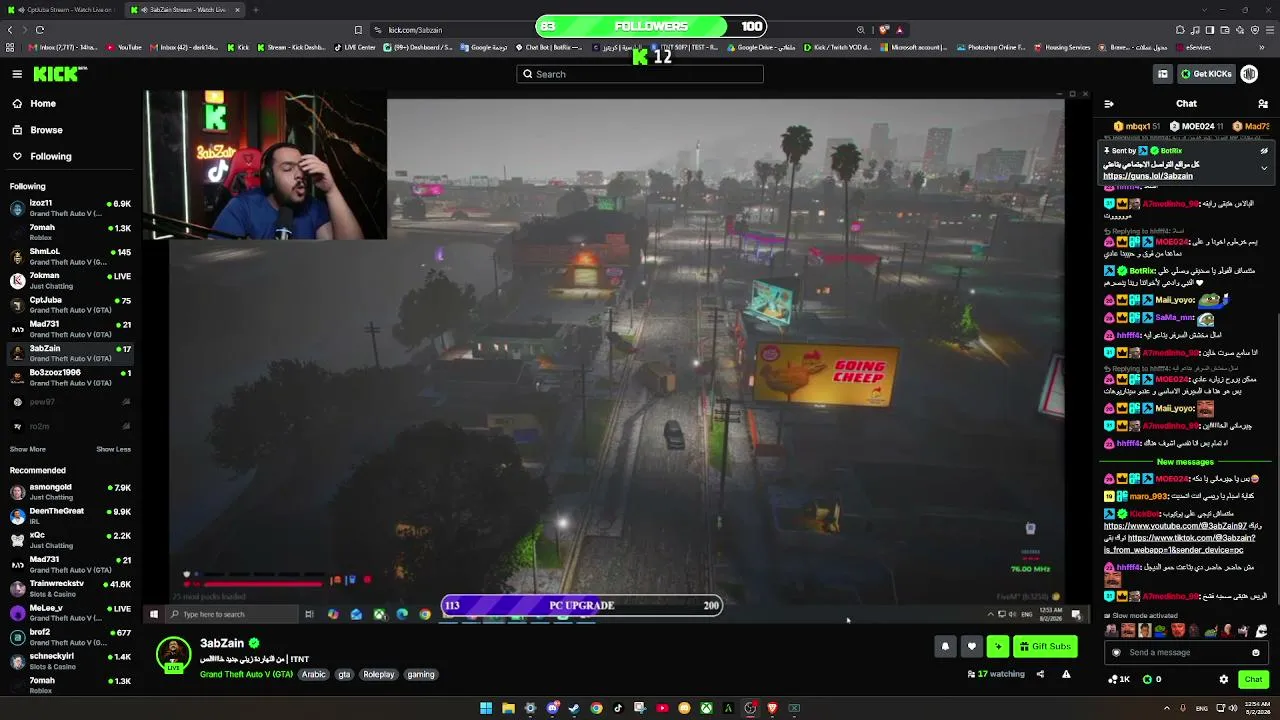Open a new browser tab
1280x720 pixels.
tap(255, 10)
